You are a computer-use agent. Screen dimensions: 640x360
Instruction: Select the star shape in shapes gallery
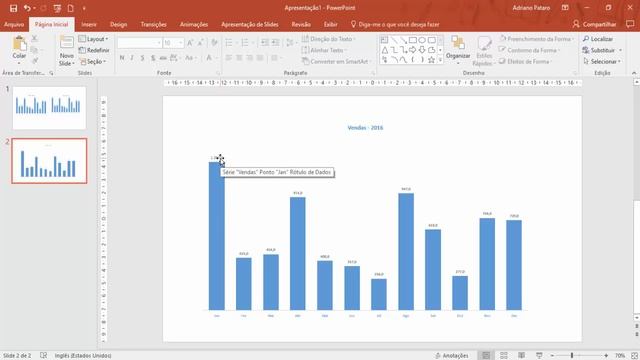click(x=431, y=60)
